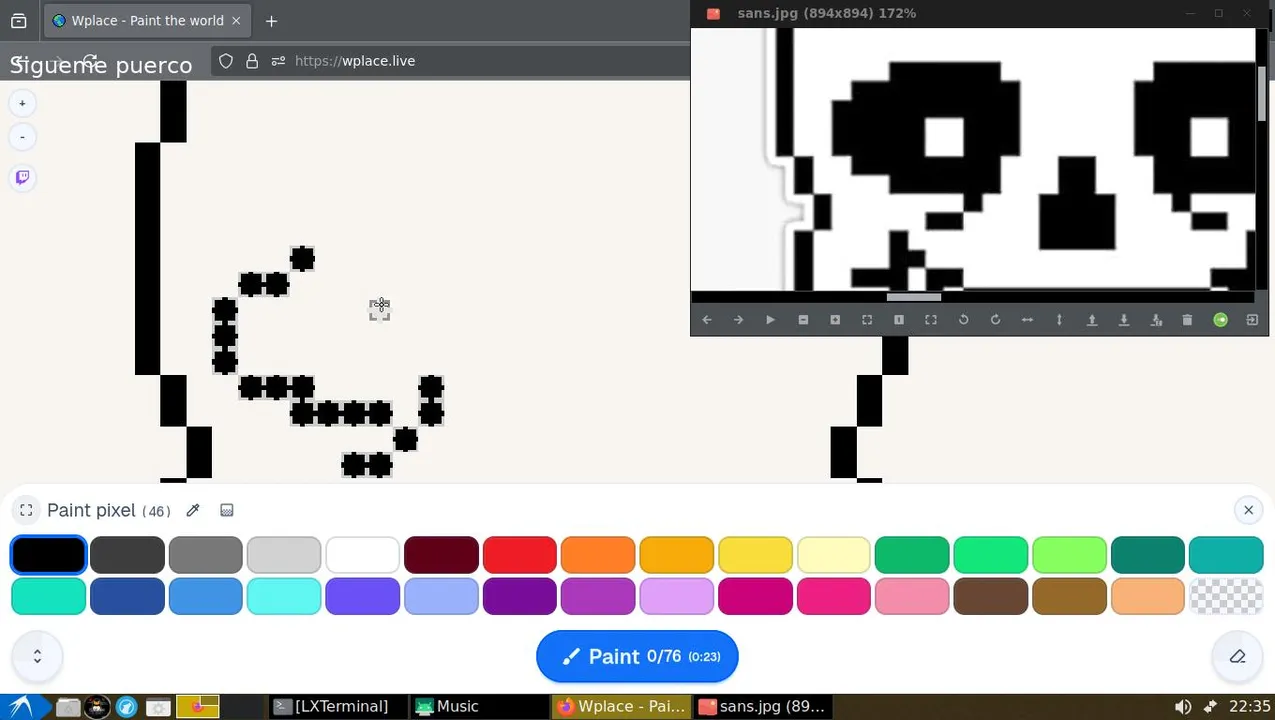Viewport: 1275px width, 720px height.
Task: Click the vertical scrollbar in image viewer
Action: click(1262, 92)
